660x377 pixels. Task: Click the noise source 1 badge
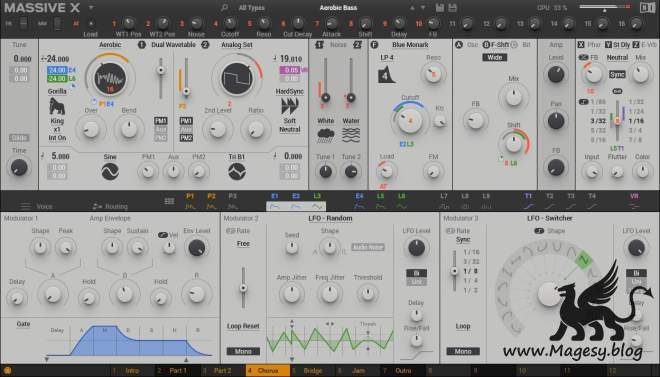[x=319, y=45]
